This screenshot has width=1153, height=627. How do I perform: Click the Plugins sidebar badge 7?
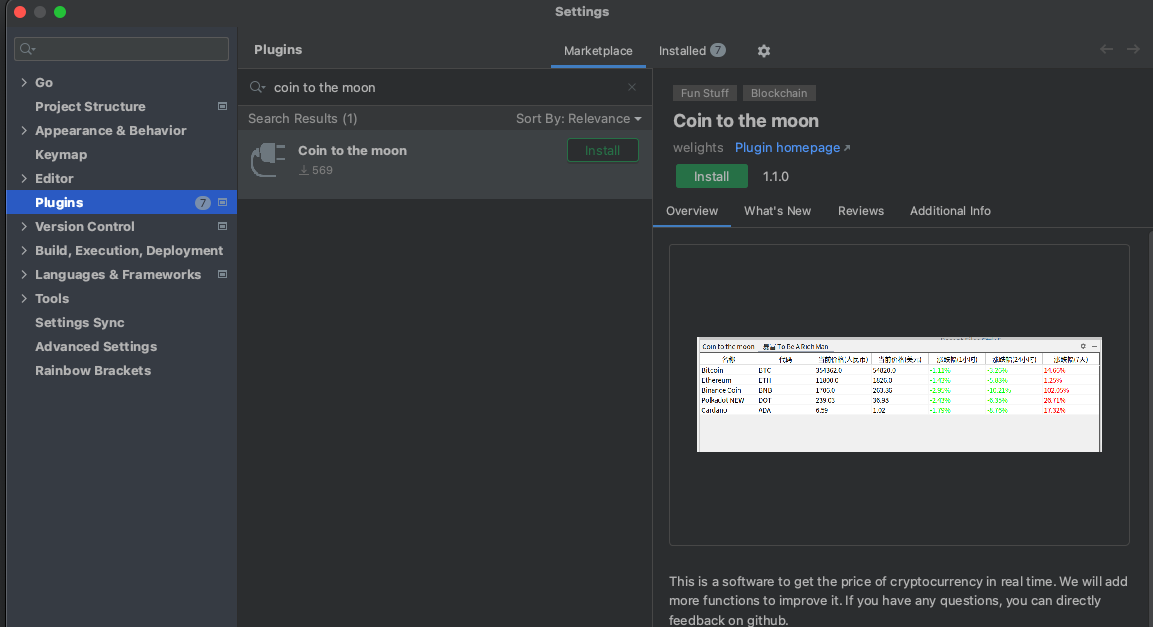pos(202,203)
